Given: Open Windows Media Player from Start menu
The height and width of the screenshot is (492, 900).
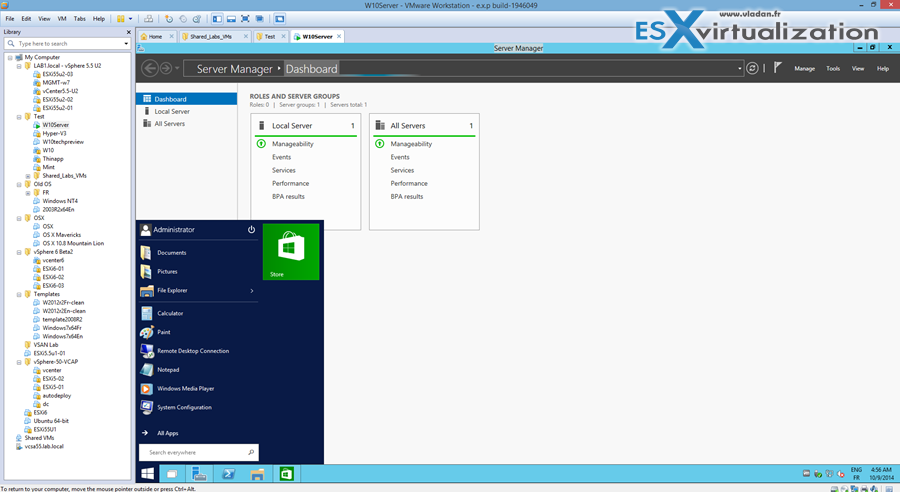Looking at the screenshot, I should click(x=198, y=389).
